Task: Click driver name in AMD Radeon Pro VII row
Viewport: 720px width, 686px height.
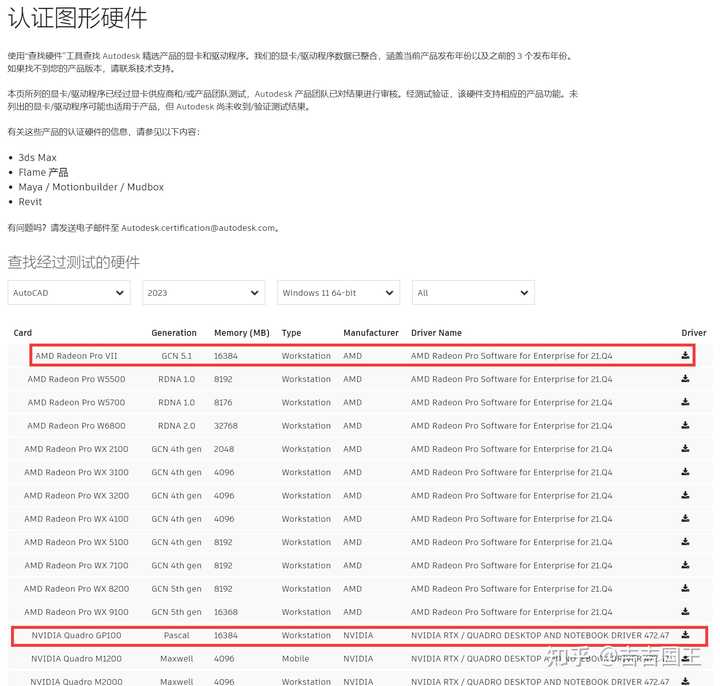Action: (512, 356)
